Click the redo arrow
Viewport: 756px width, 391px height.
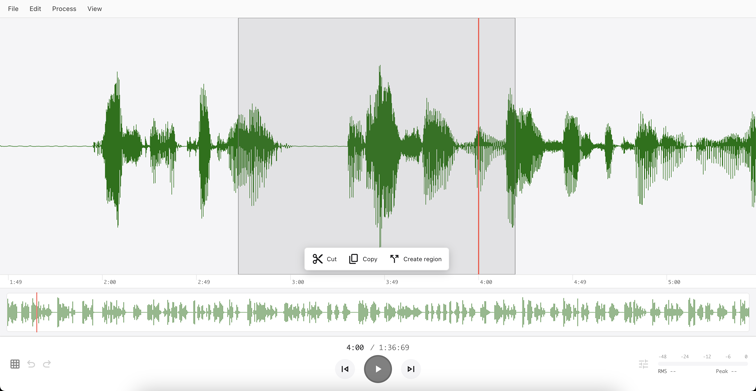[x=47, y=364]
